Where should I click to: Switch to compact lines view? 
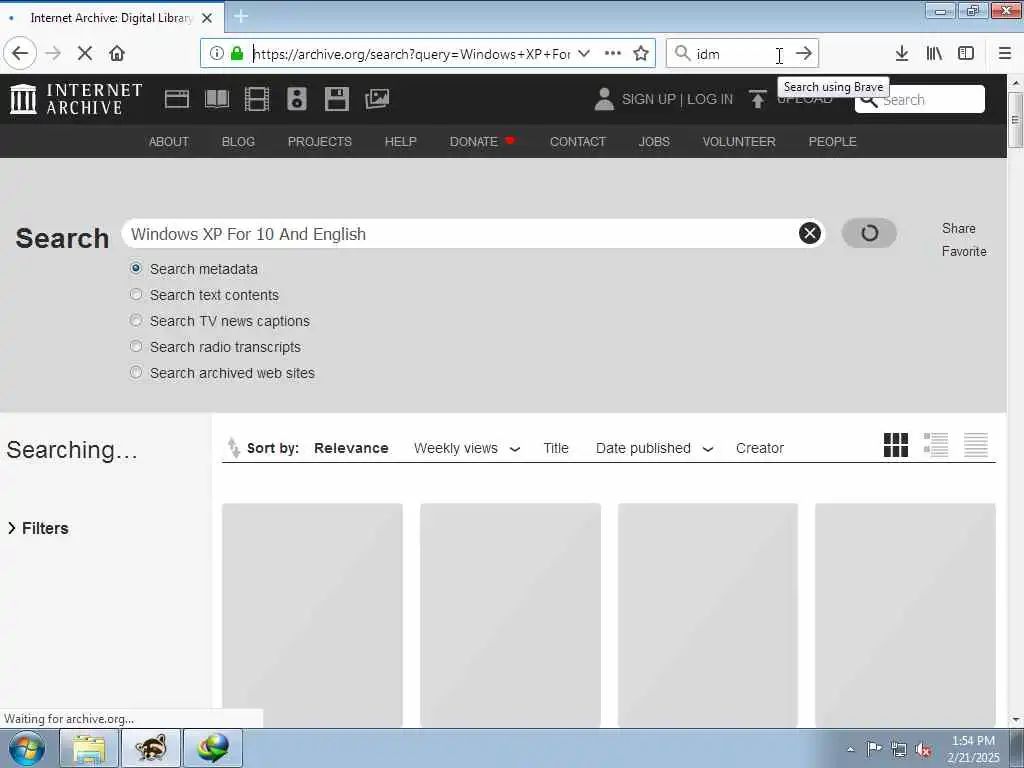976,445
